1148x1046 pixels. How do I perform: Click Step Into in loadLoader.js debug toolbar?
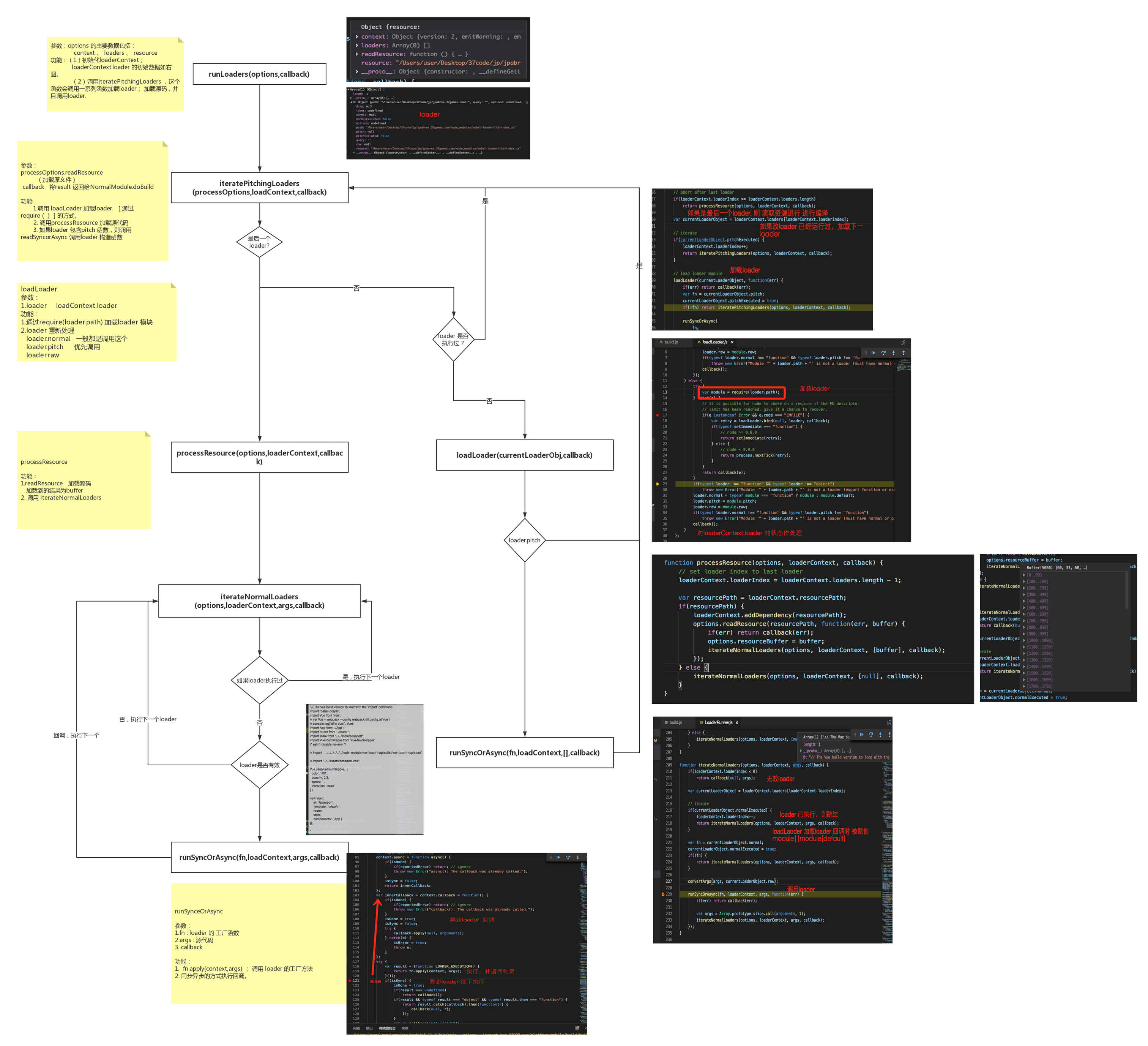pos(894,352)
